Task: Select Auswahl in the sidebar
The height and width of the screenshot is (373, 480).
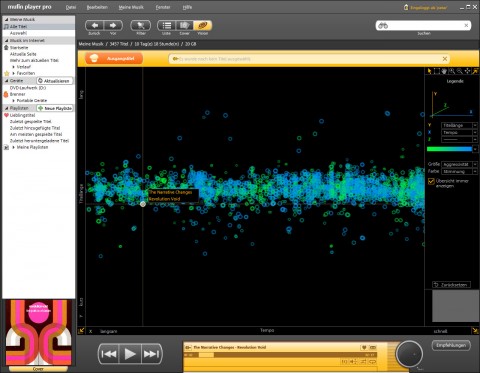Action: [x=18, y=33]
